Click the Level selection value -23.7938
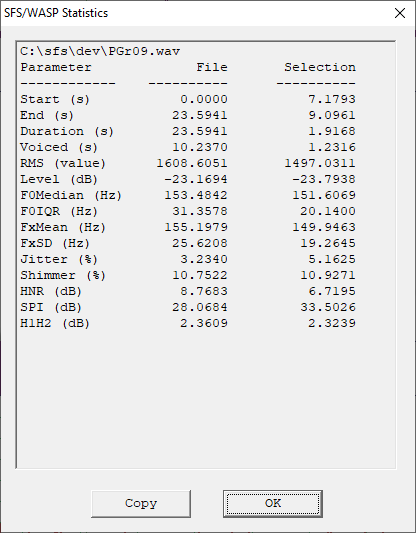 [x=324, y=179]
